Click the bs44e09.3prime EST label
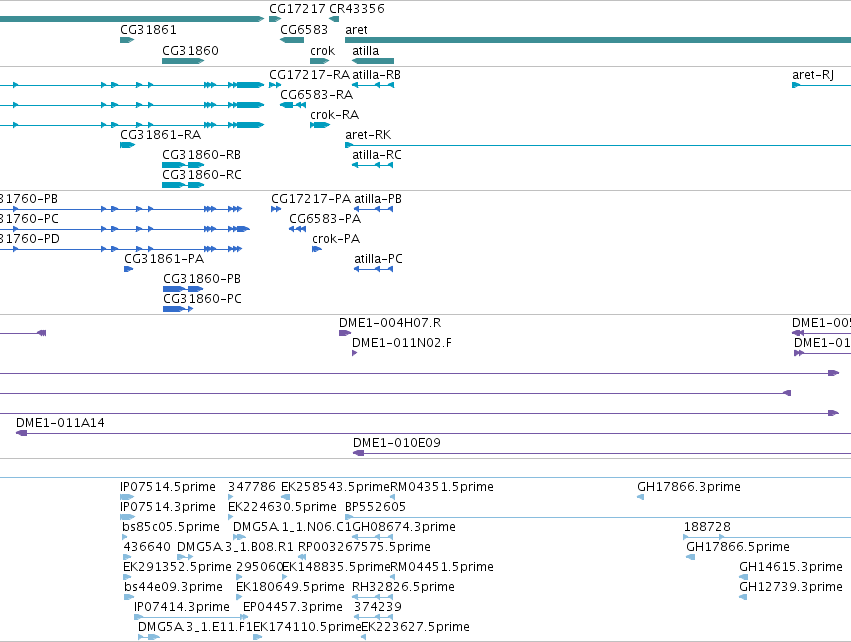The width and height of the screenshot is (851, 642). pos(173,587)
